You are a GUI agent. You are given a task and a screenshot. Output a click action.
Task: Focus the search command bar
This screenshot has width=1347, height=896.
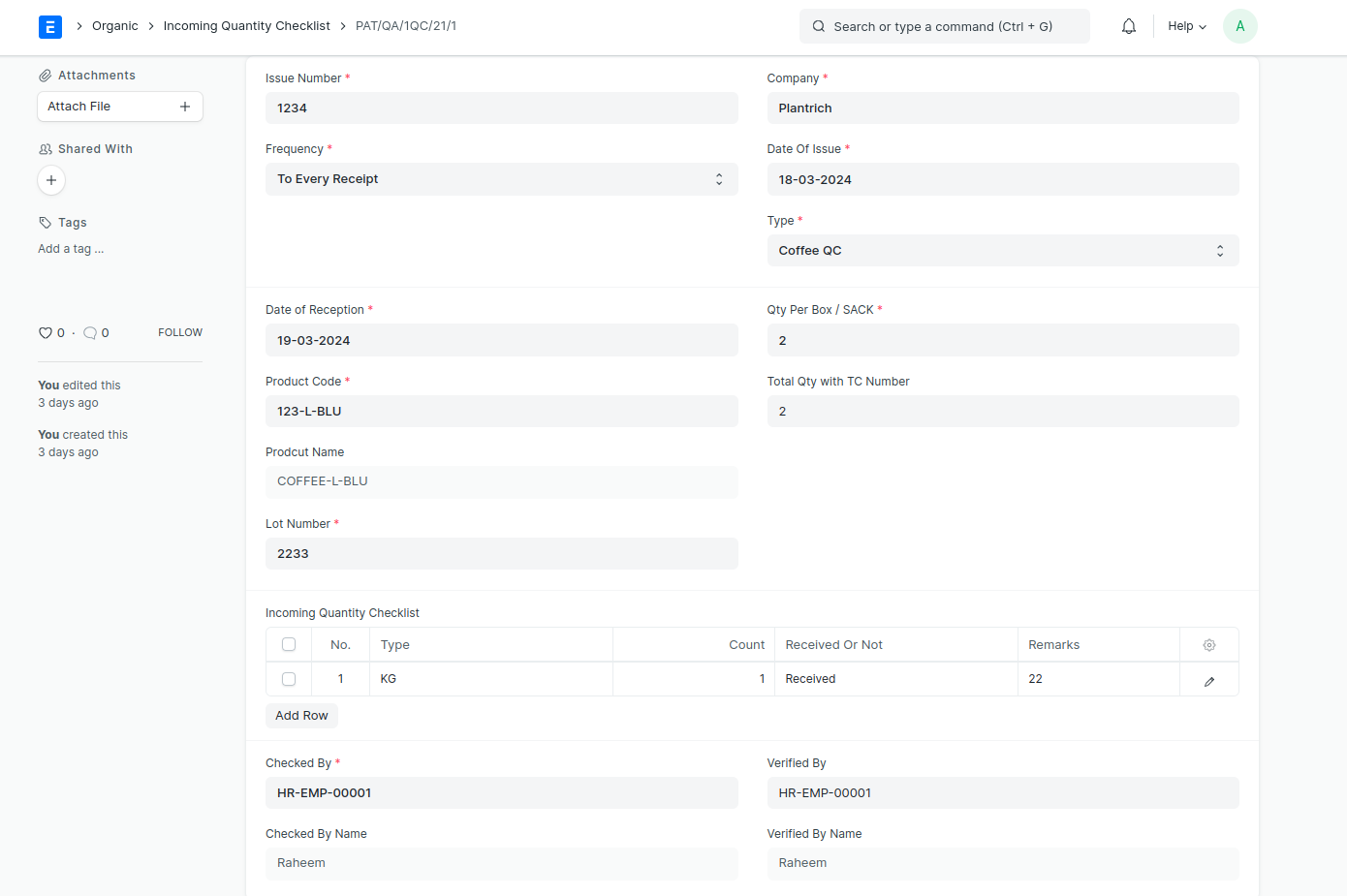pos(944,27)
